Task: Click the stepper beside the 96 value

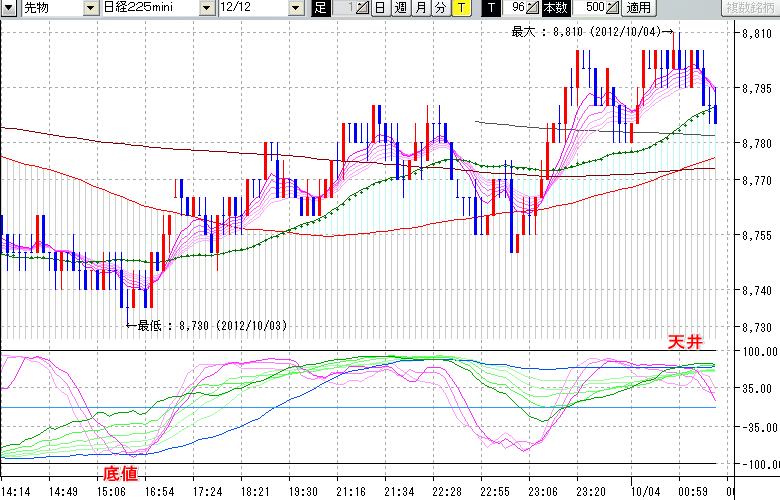Action: tap(533, 8)
